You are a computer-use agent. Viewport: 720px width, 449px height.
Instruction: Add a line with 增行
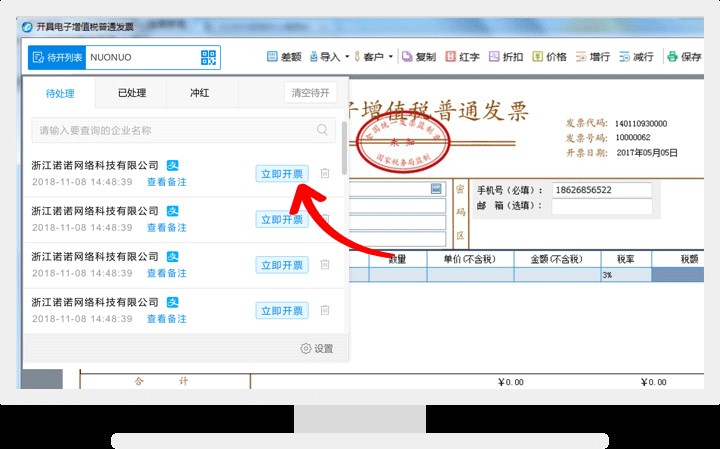point(593,56)
